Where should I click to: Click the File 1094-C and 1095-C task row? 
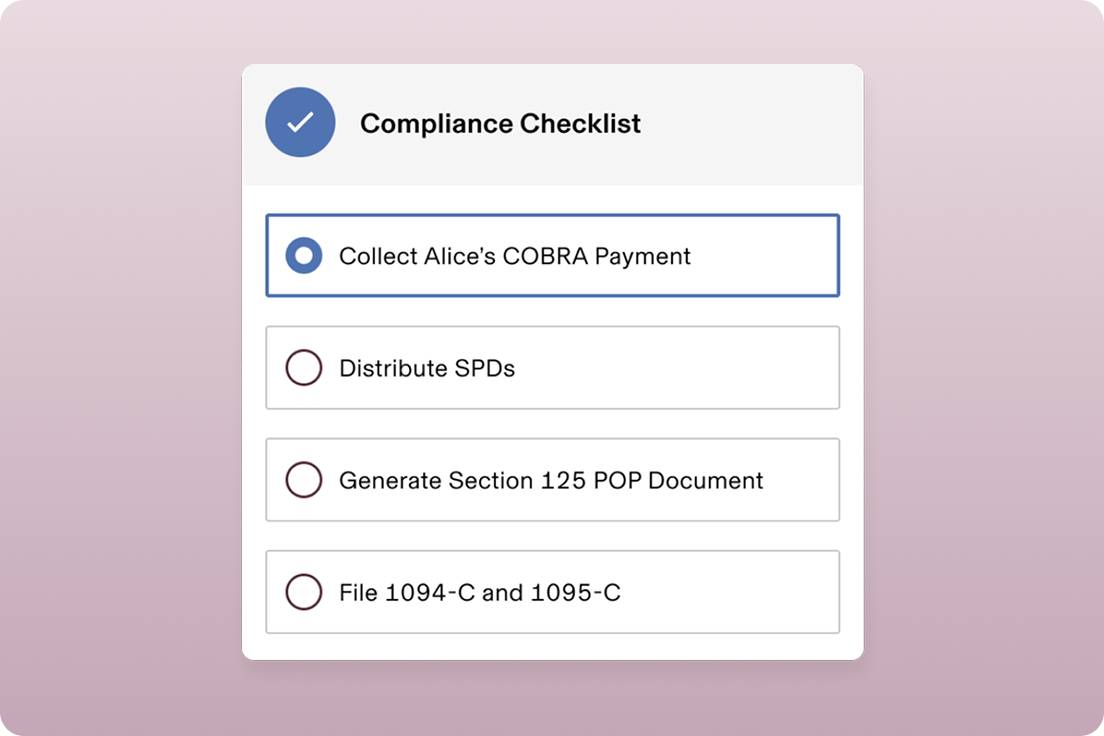coord(552,592)
